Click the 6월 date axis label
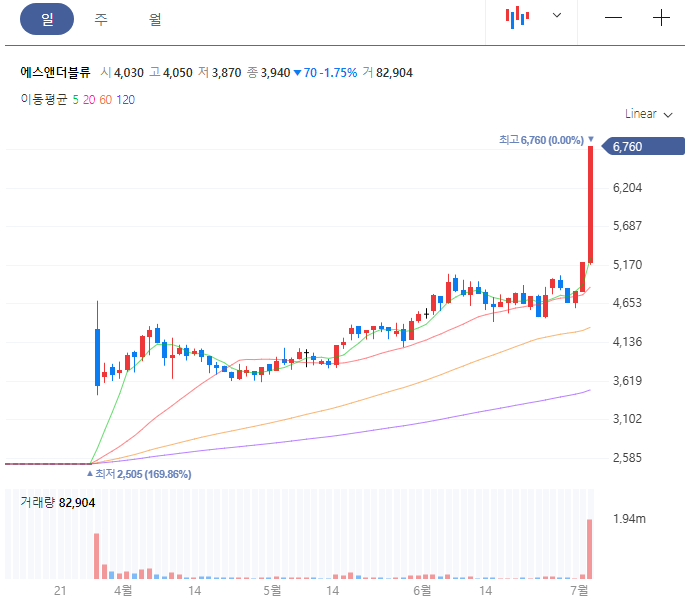Viewport: 696px width, 611px height. [422, 591]
